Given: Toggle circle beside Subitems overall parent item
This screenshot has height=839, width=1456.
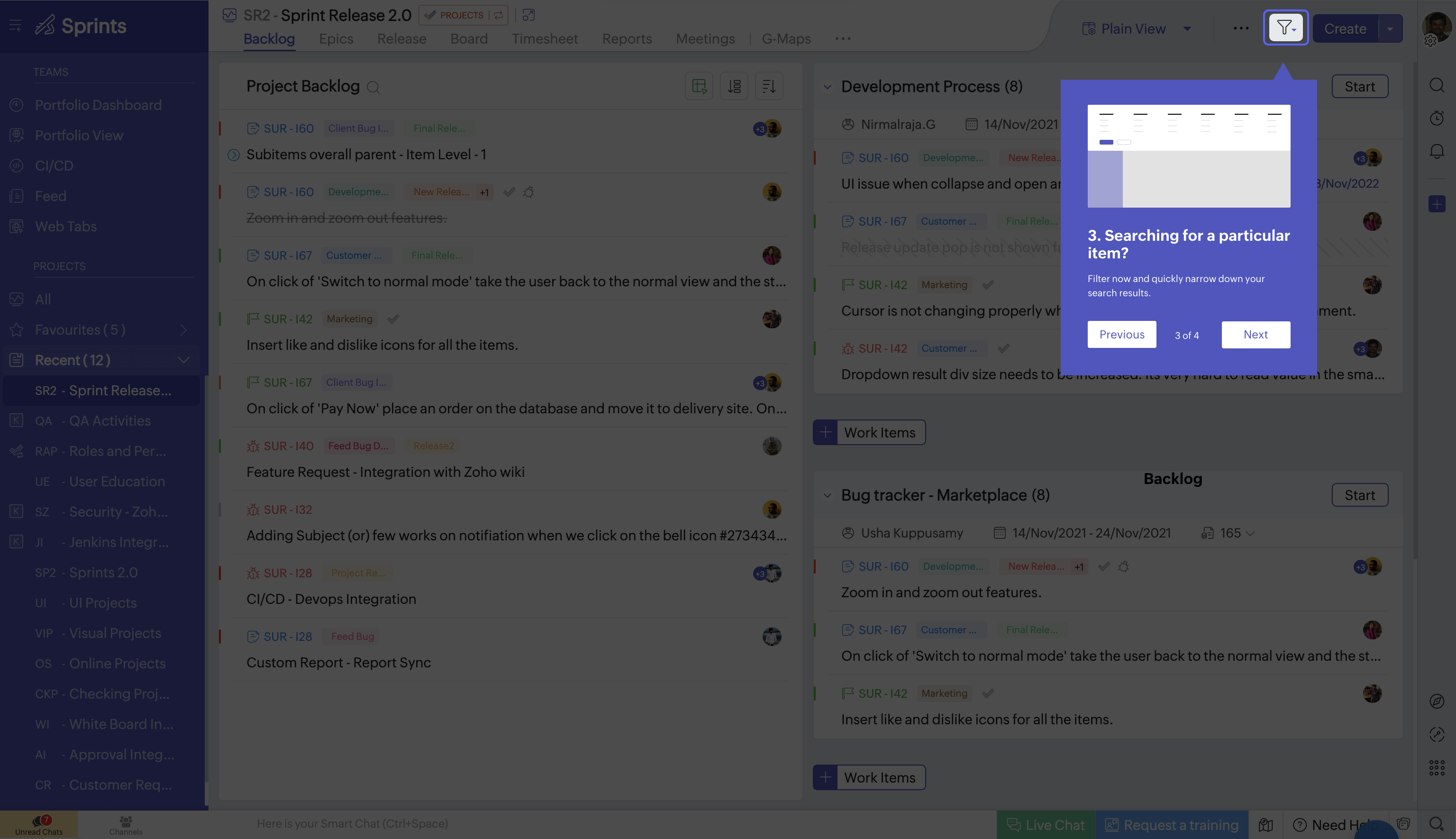Looking at the screenshot, I should click(x=233, y=155).
